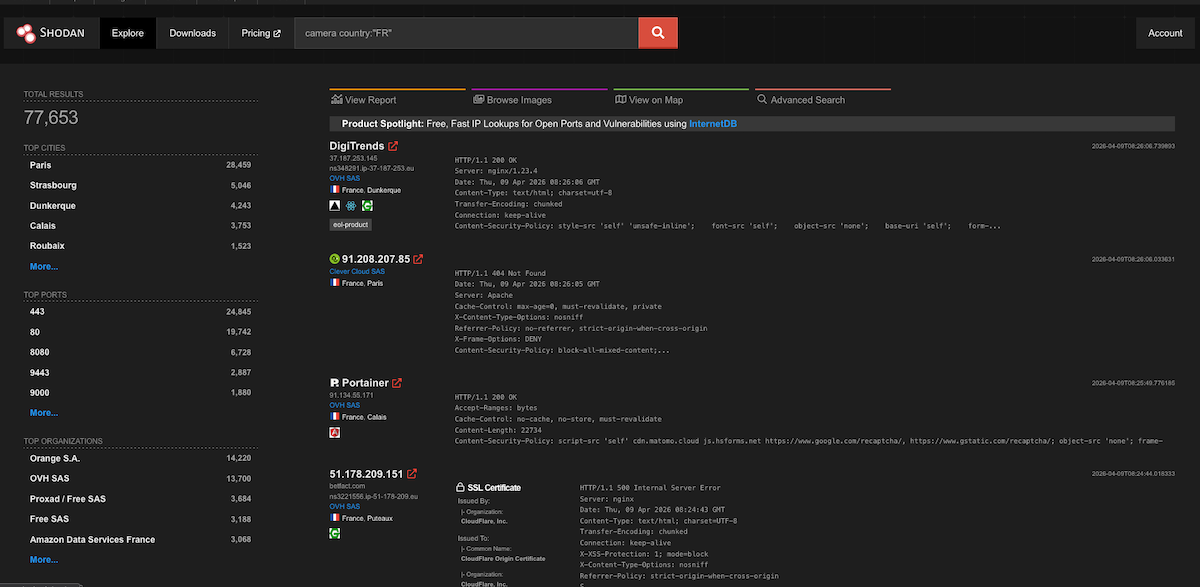Screen dimensions: 1200x587
Task: Click DigiTrends white triangle technology icon
Action: pyautogui.click(x=335, y=205)
